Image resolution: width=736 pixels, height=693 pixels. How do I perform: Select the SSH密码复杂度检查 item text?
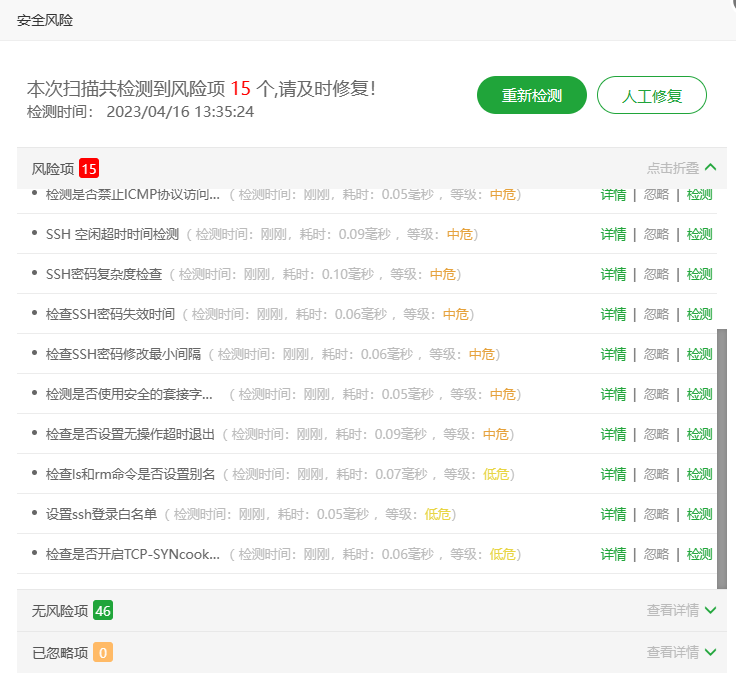(x=104, y=274)
